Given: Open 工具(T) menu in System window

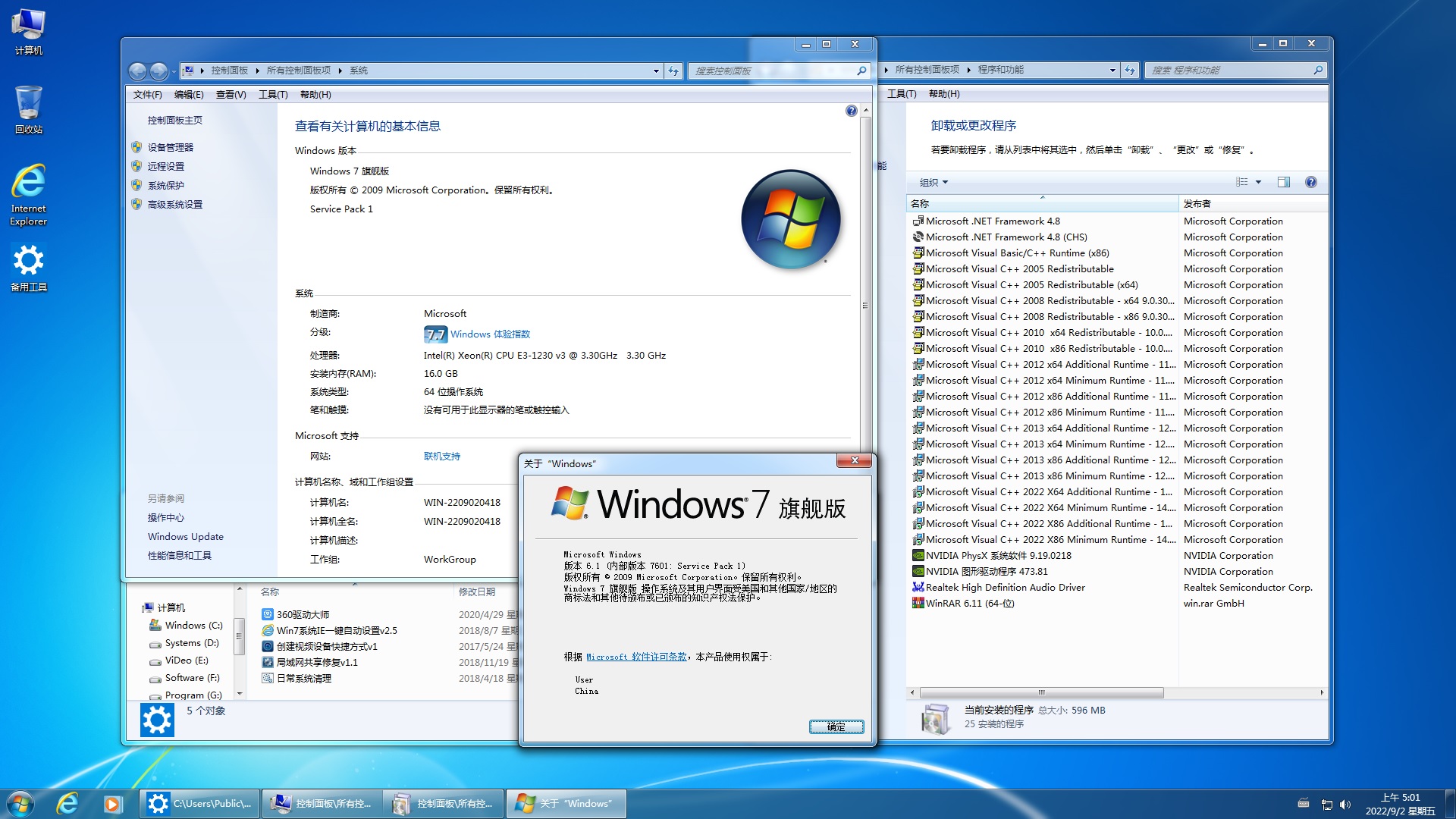Looking at the screenshot, I should pos(273,95).
